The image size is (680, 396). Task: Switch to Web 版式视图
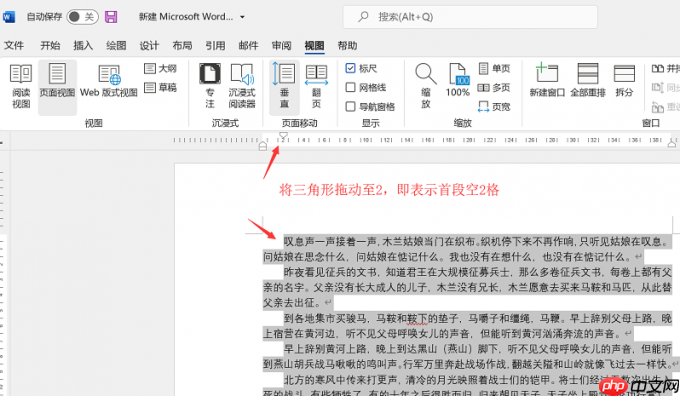pyautogui.click(x=109, y=82)
